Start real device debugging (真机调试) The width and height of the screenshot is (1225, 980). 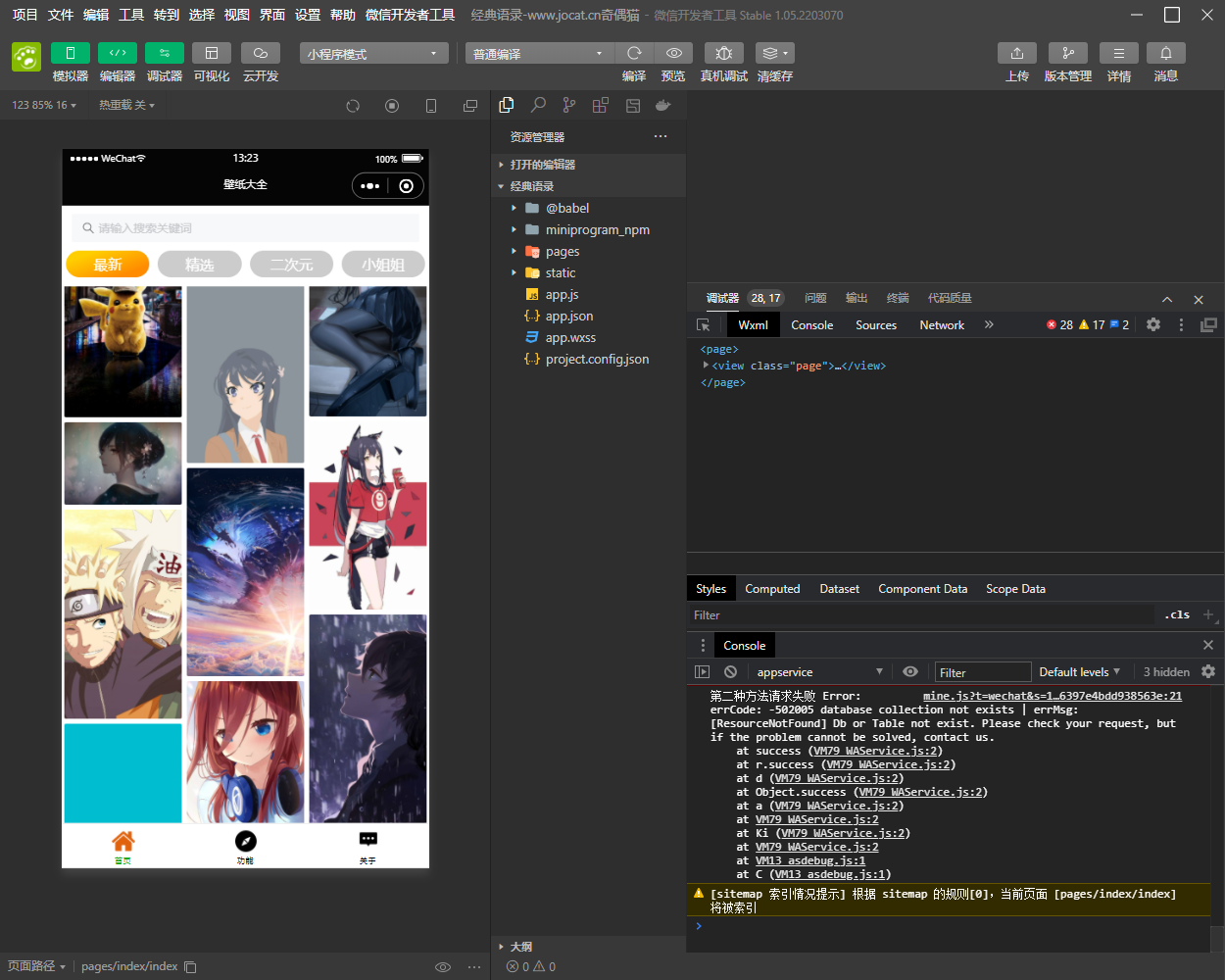[724, 53]
